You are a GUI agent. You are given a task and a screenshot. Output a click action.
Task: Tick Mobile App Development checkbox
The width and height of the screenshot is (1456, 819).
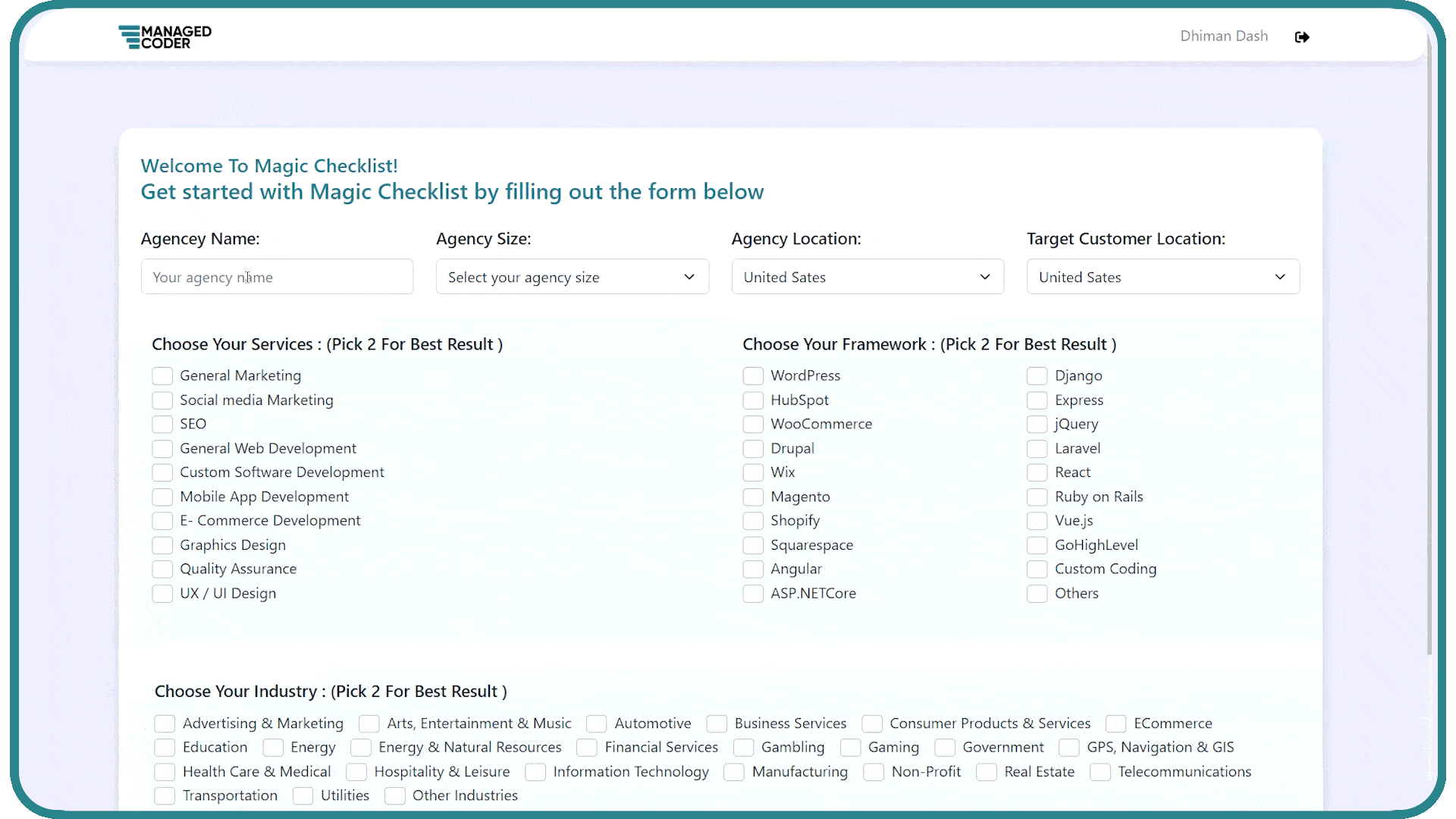pos(162,497)
